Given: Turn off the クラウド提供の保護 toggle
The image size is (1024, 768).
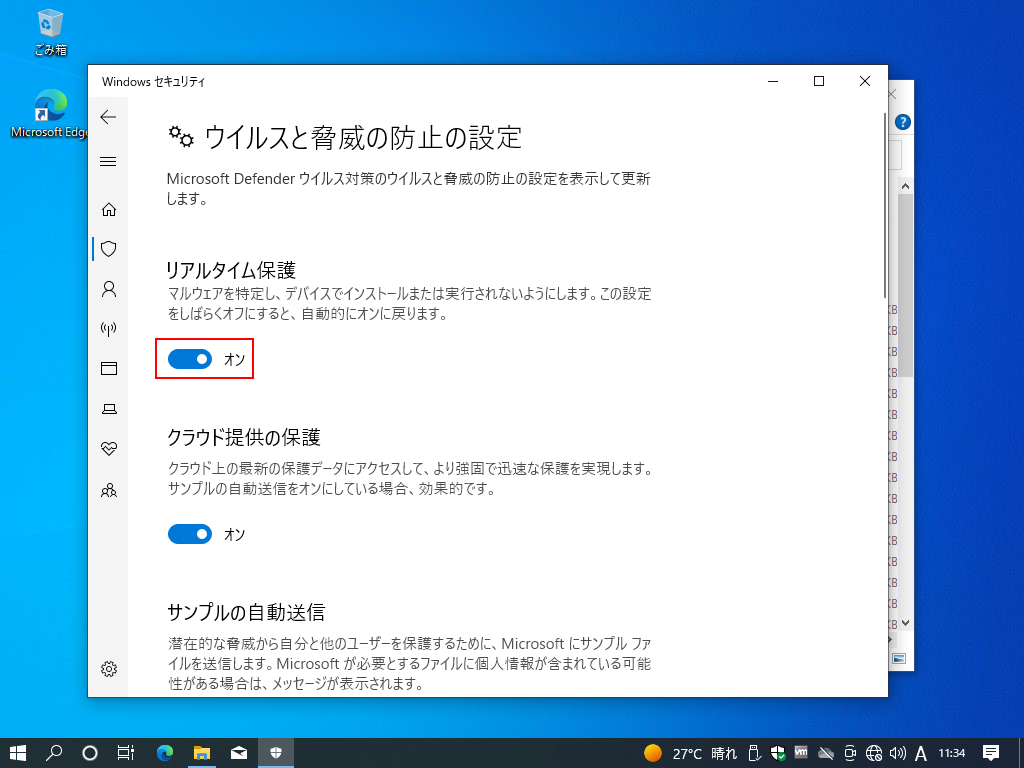Looking at the screenshot, I should click(x=190, y=534).
